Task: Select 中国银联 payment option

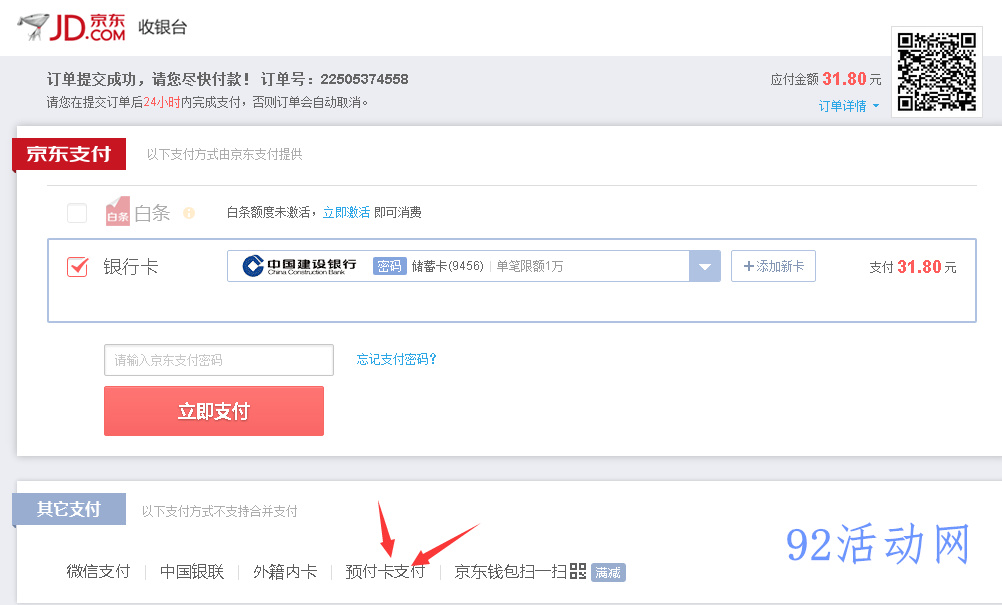Action: click(x=192, y=572)
